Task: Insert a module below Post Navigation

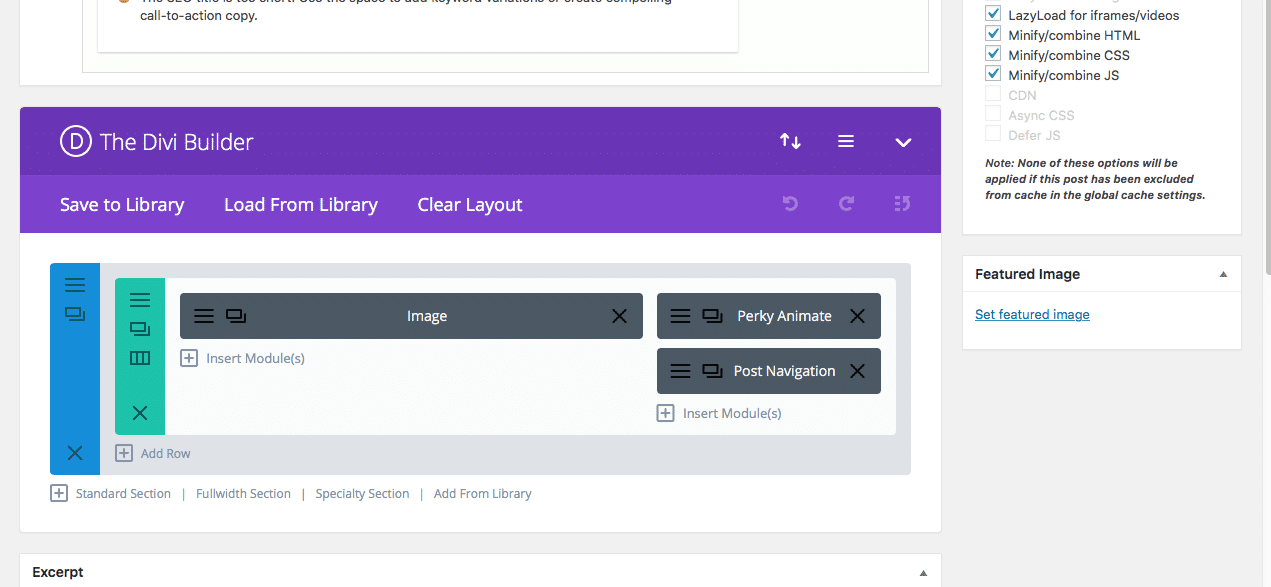Action: [720, 413]
